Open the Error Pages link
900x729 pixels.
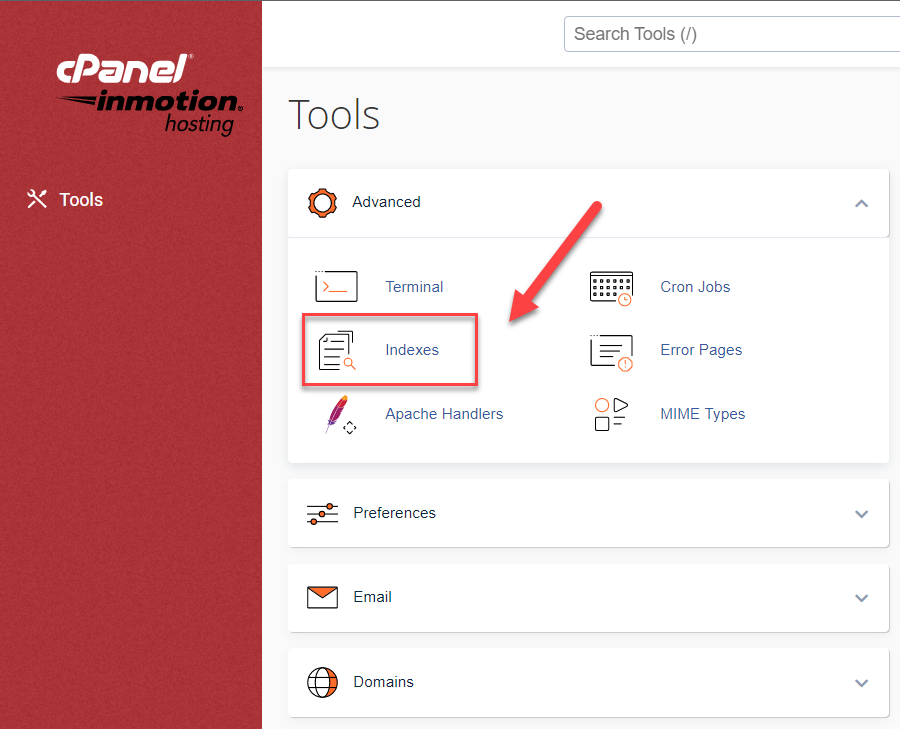[x=701, y=350]
